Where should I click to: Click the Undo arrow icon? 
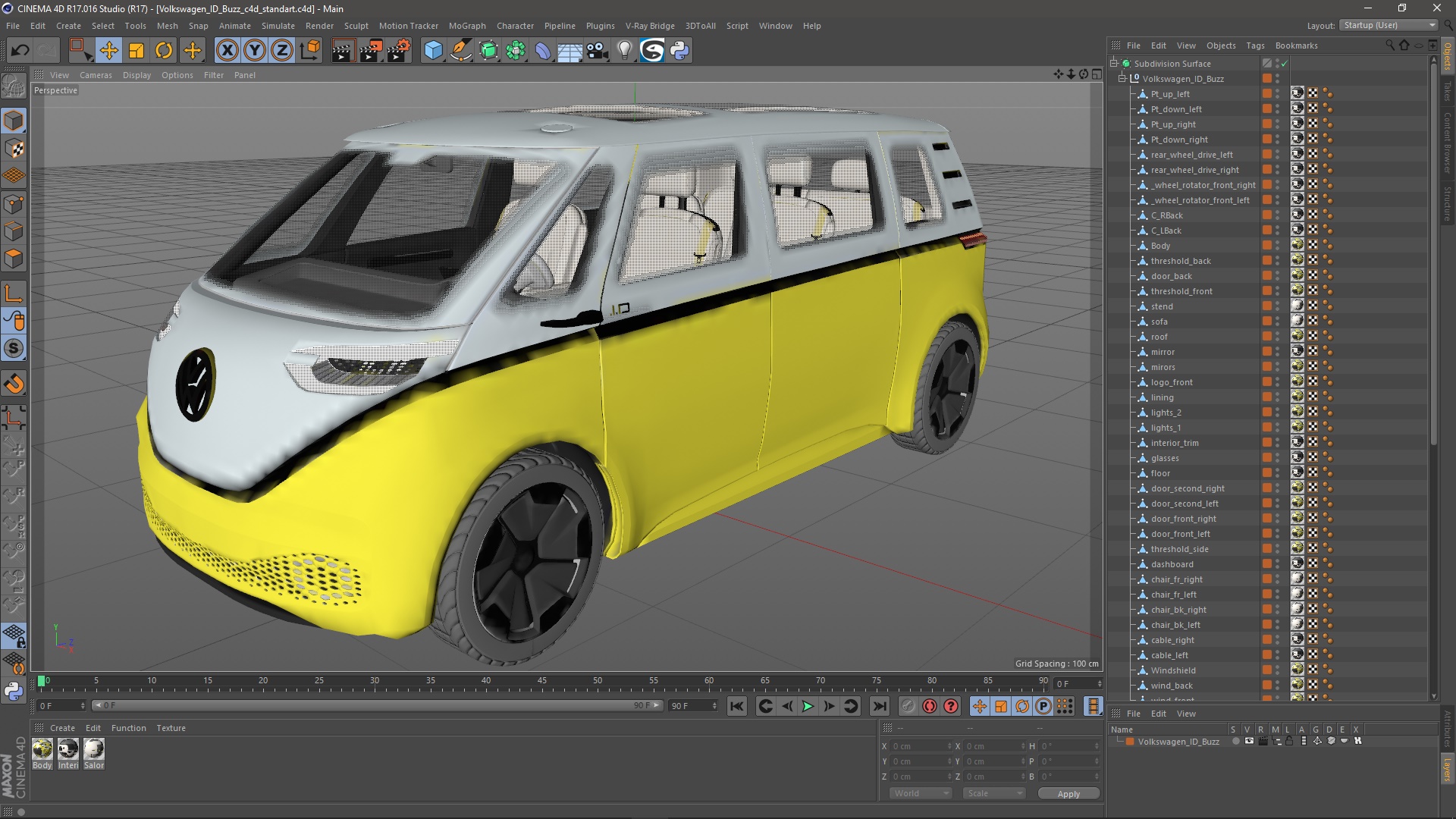[x=20, y=51]
